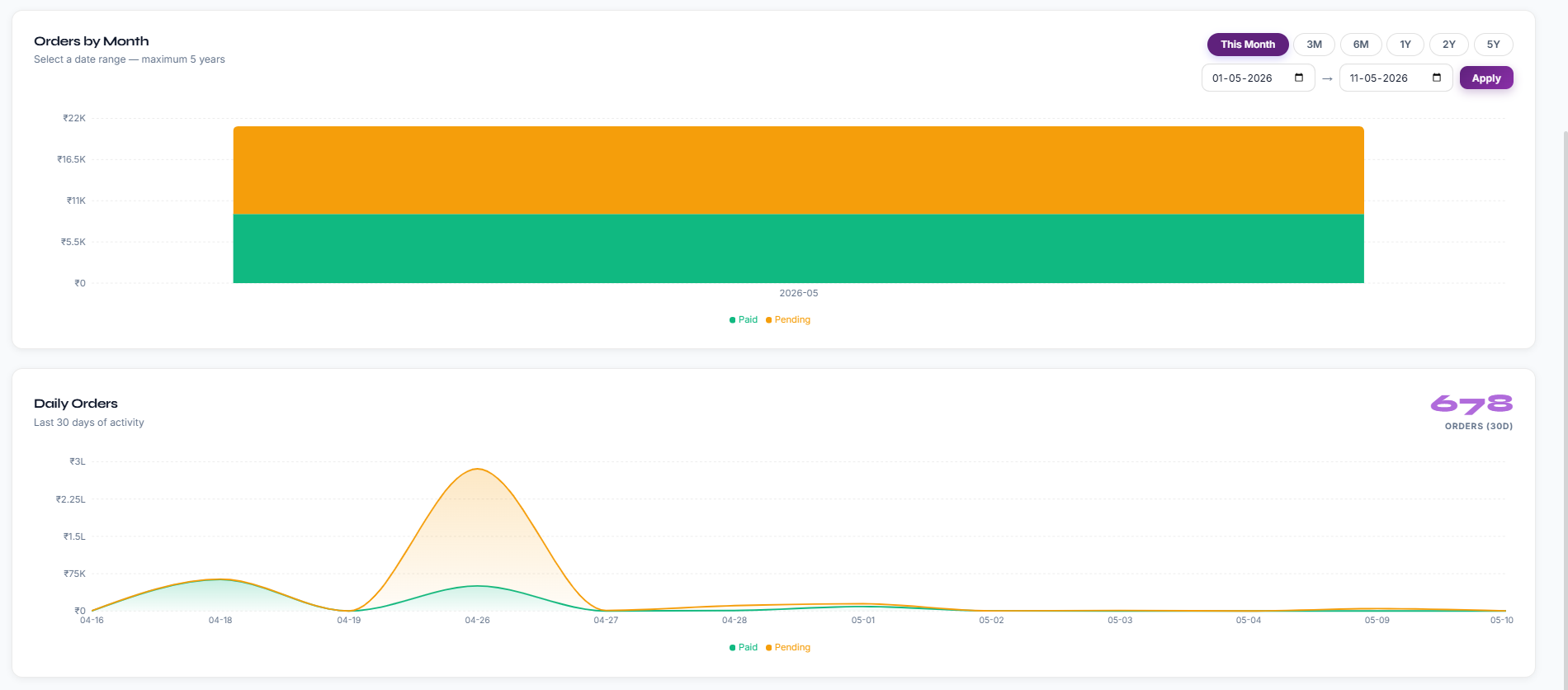Click the 2026-05 x-axis label

pos(799,293)
